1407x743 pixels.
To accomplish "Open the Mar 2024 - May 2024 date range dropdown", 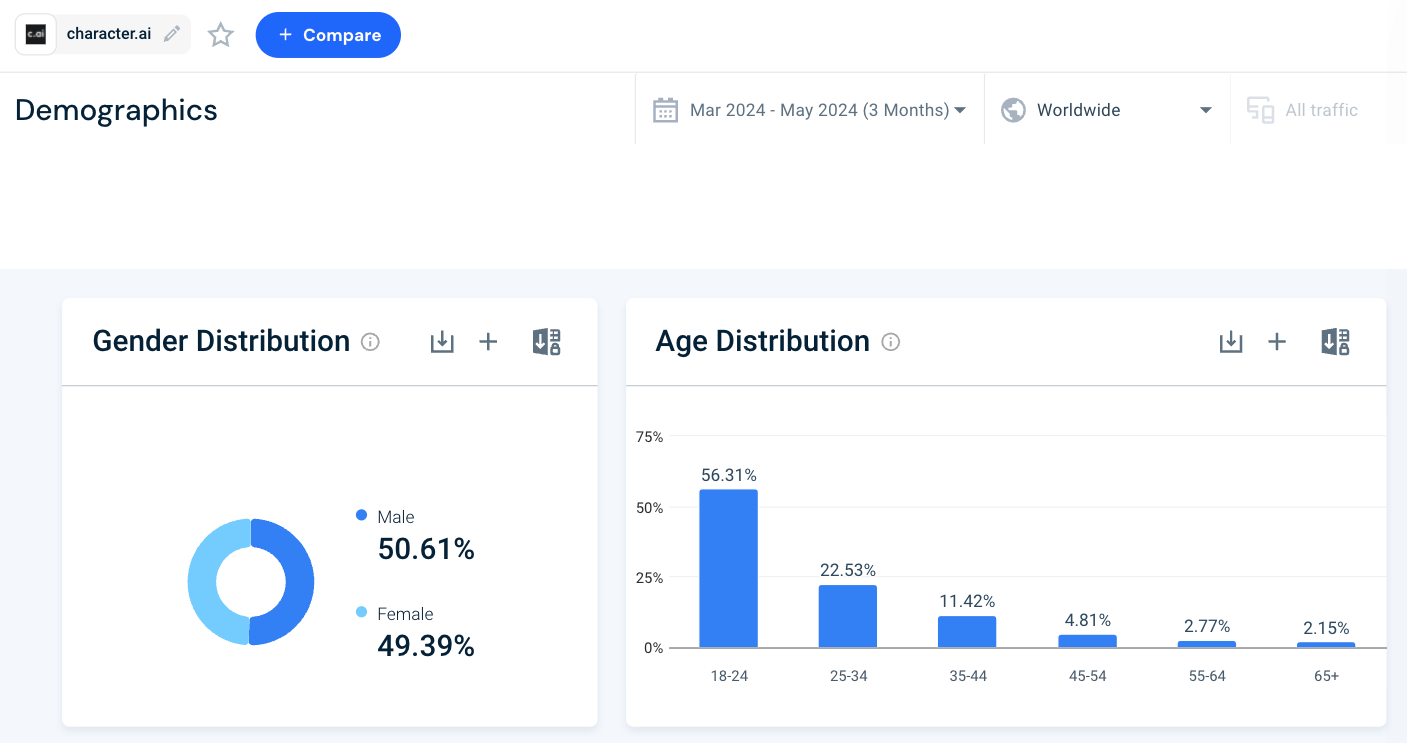I will pyautogui.click(x=809, y=110).
